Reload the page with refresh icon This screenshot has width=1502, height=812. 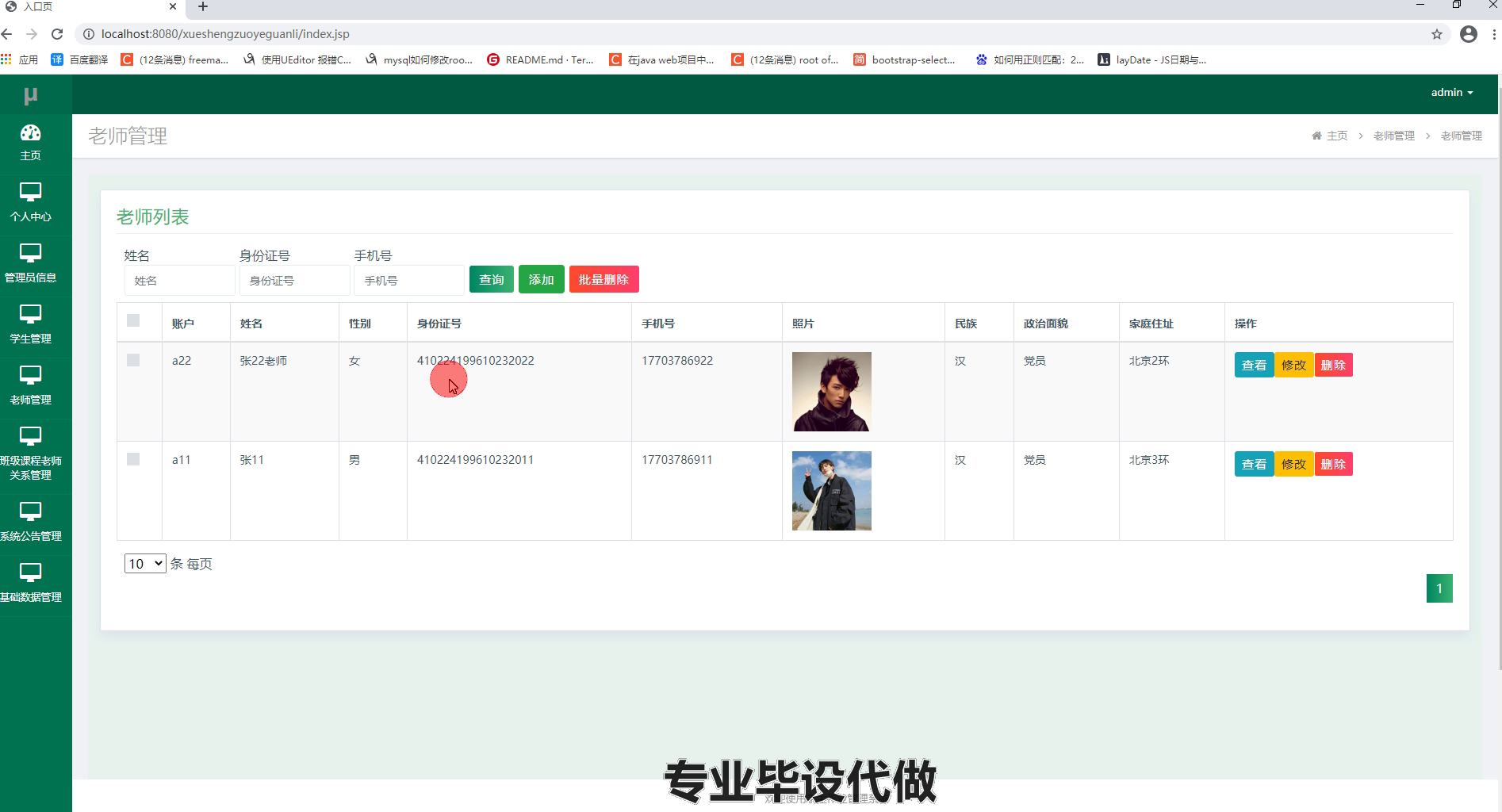point(57,34)
